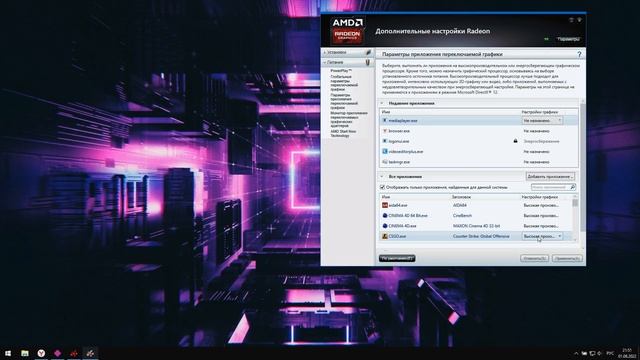Image resolution: width=640 pixels, height=360 pixels.
Task: Select the browser.exe row
Action: click(x=479, y=131)
